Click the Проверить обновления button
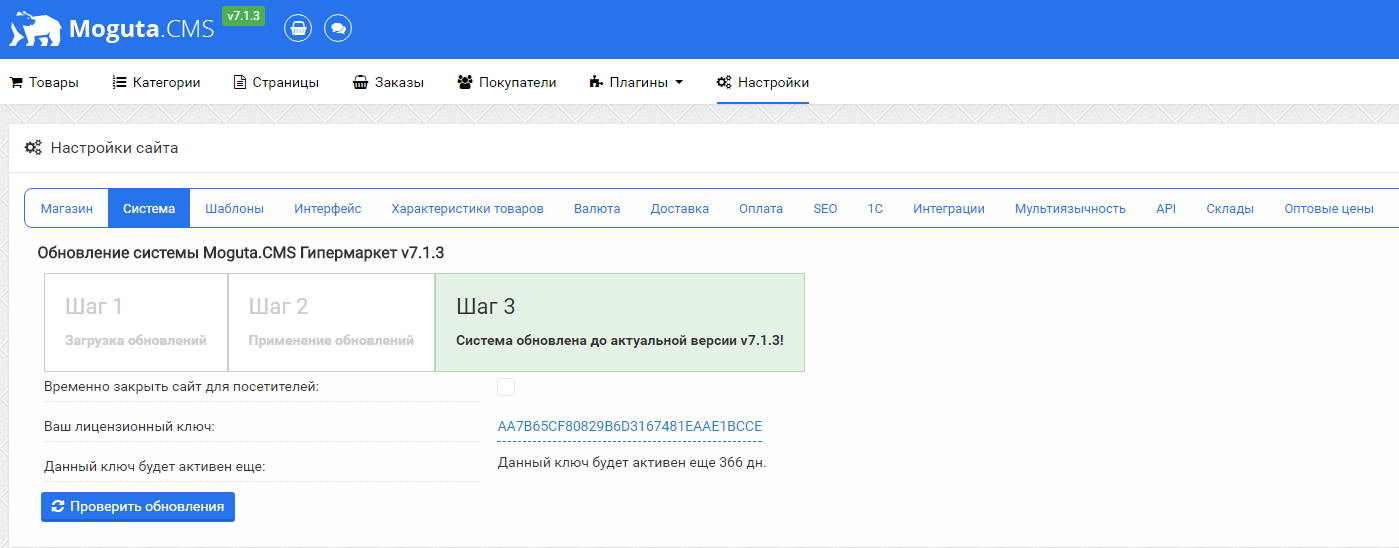Viewport: 1399px width, 548px height. tap(138, 507)
